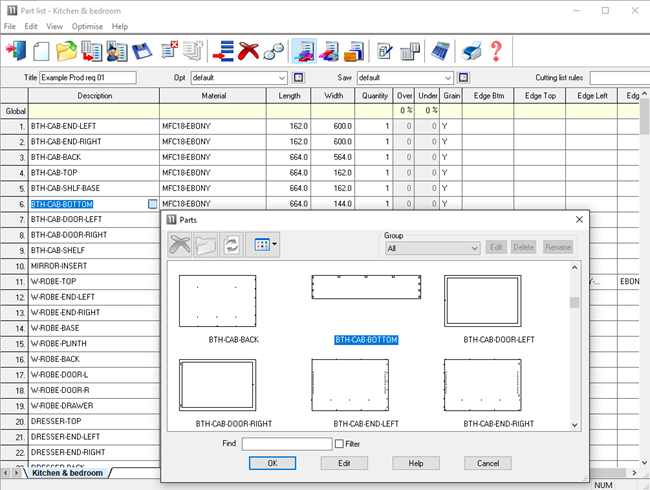Expand the Opt default dropdown
The width and height of the screenshot is (650, 490).
click(280, 77)
